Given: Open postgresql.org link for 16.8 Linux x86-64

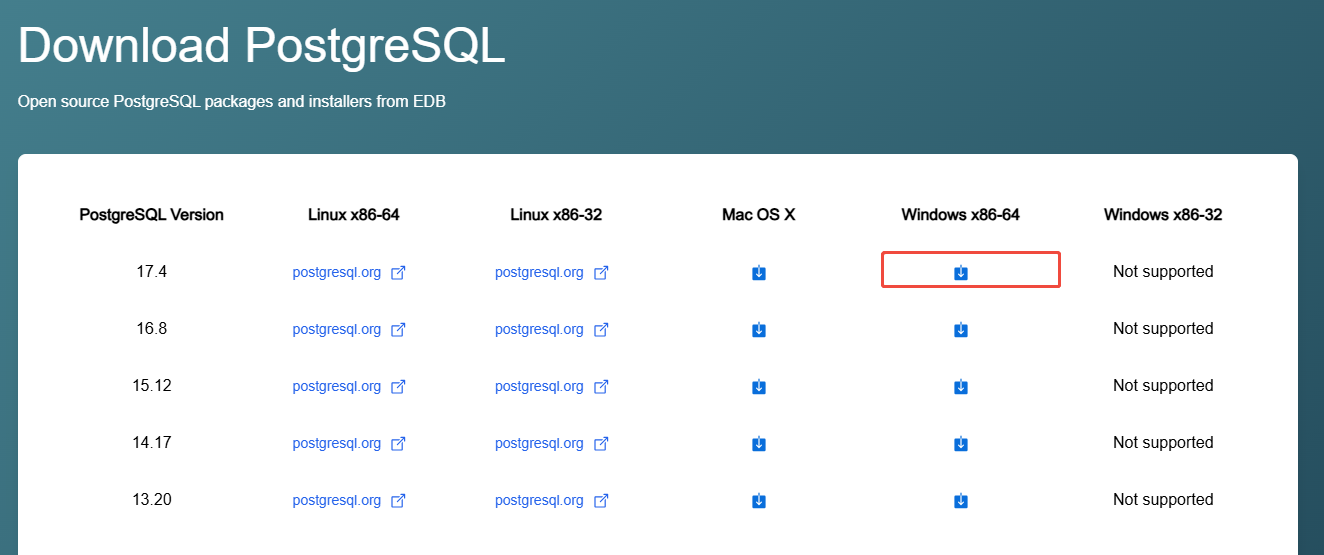Looking at the screenshot, I should [x=337, y=329].
